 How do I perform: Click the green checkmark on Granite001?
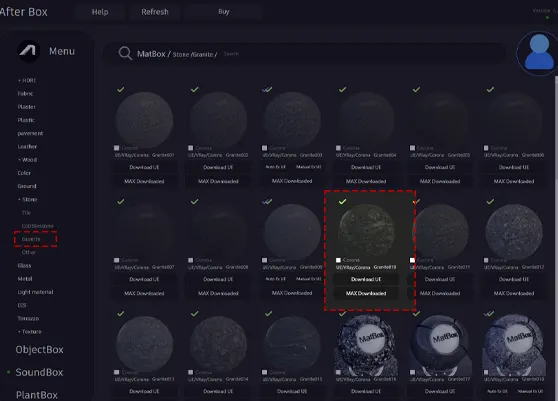click(x=121, y=89)
